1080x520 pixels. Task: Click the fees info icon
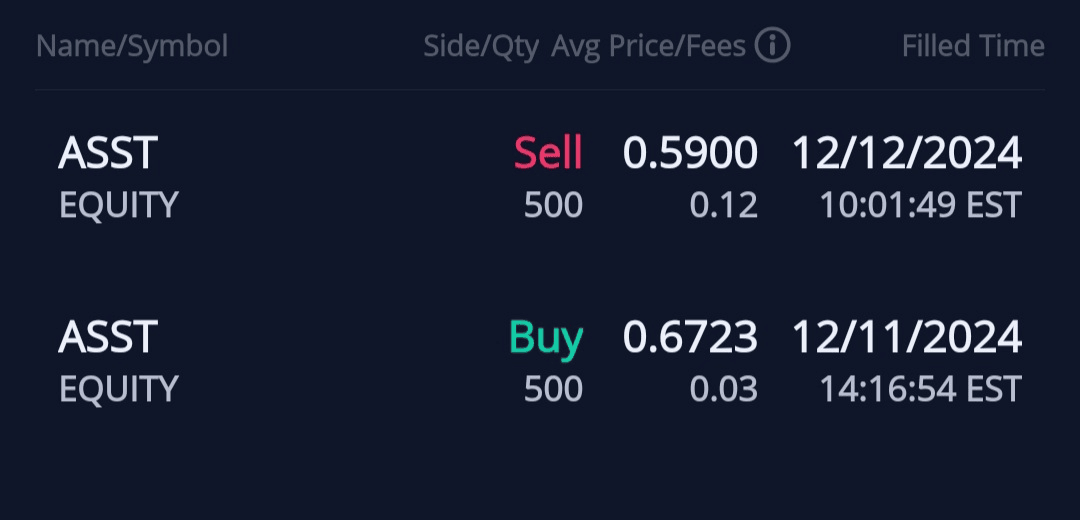point(772,45)
